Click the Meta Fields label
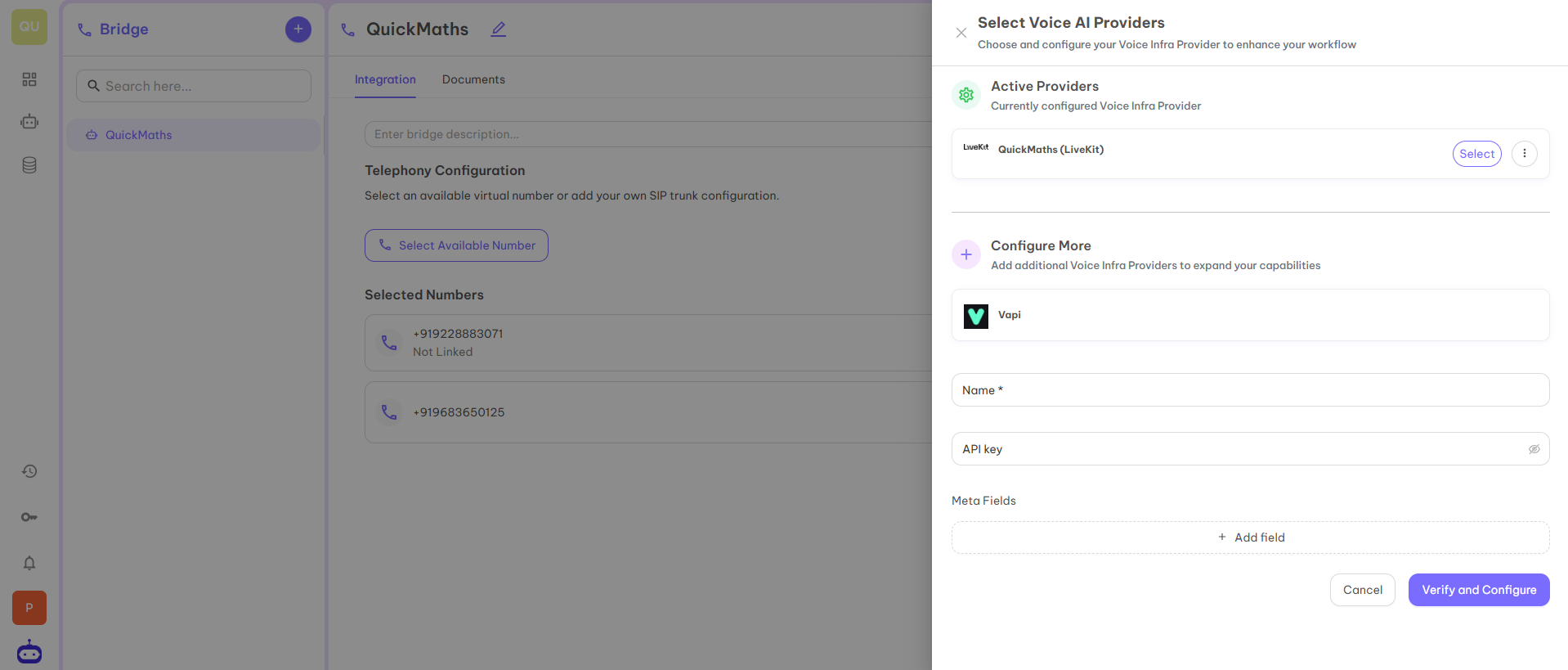 click(983, 501)
